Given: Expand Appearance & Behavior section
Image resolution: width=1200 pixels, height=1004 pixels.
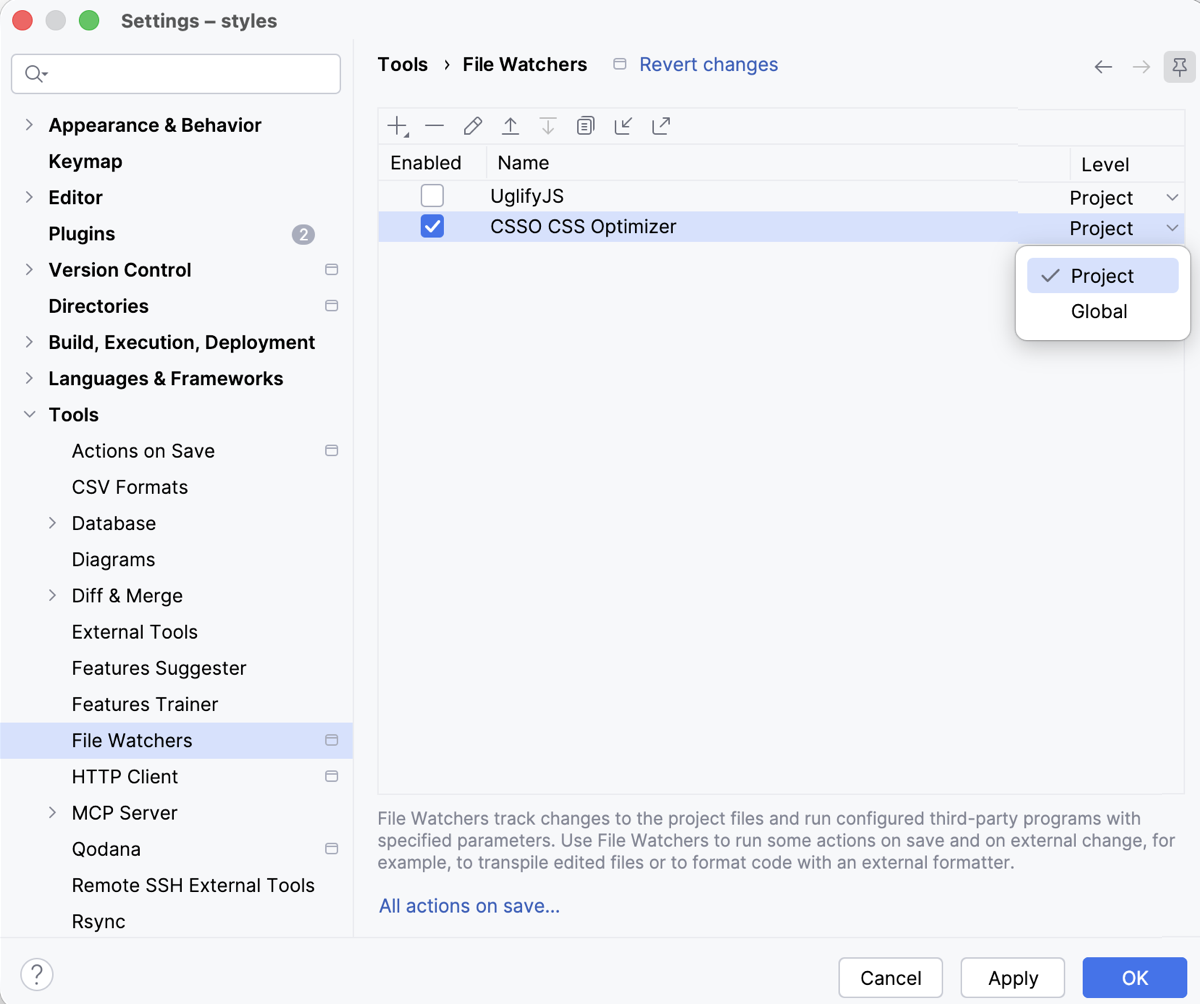Looking at the screenshot, I should [29, 125].
